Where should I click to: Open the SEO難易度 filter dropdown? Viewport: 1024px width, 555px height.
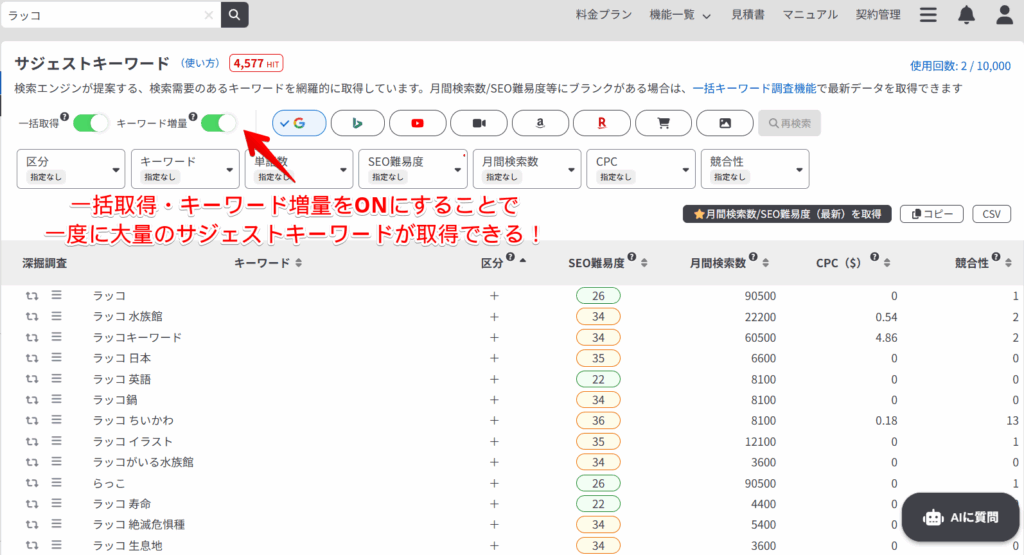[411, 169]
